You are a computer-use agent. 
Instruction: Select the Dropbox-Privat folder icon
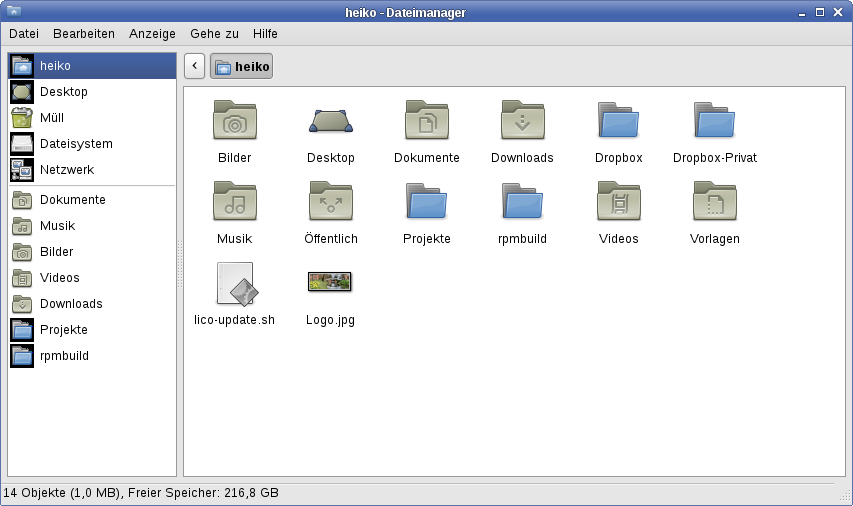coord(714,122)
